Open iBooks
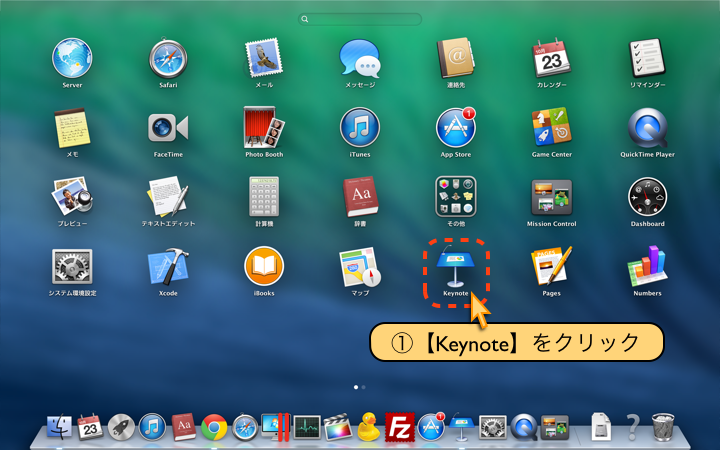 [x=264, y=266]
